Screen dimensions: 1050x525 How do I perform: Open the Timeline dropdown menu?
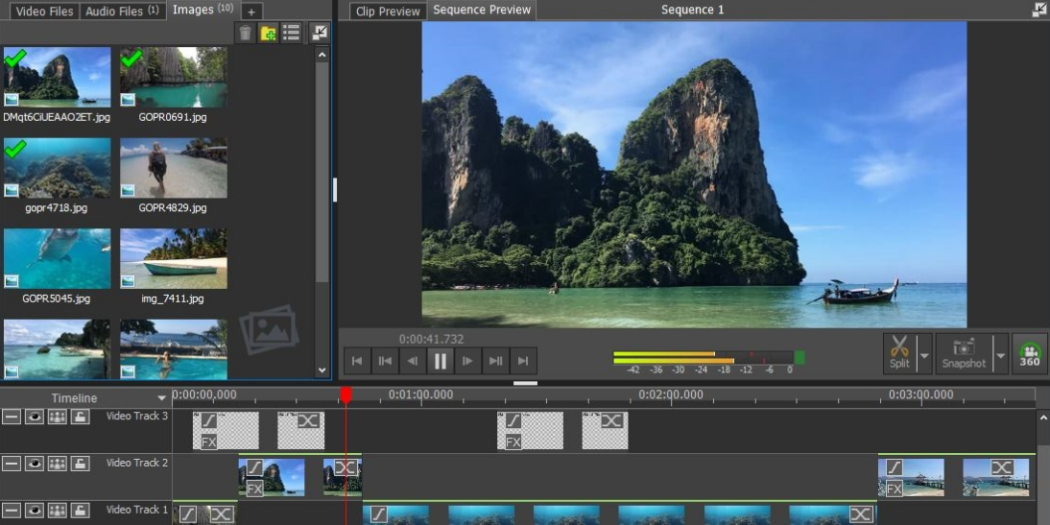pos(161,398)
